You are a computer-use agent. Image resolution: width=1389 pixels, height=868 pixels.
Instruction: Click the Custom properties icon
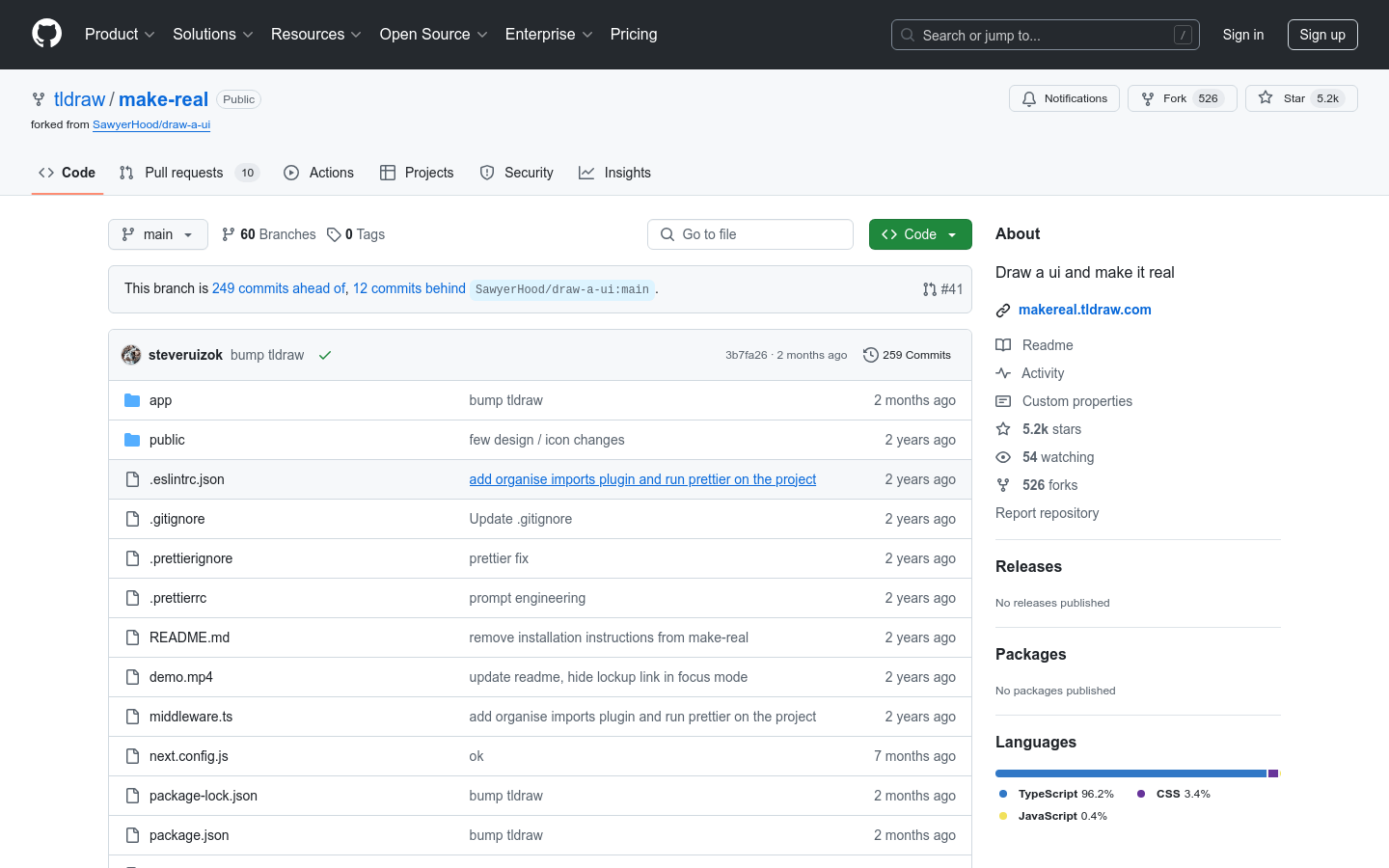coord(1003,401)
